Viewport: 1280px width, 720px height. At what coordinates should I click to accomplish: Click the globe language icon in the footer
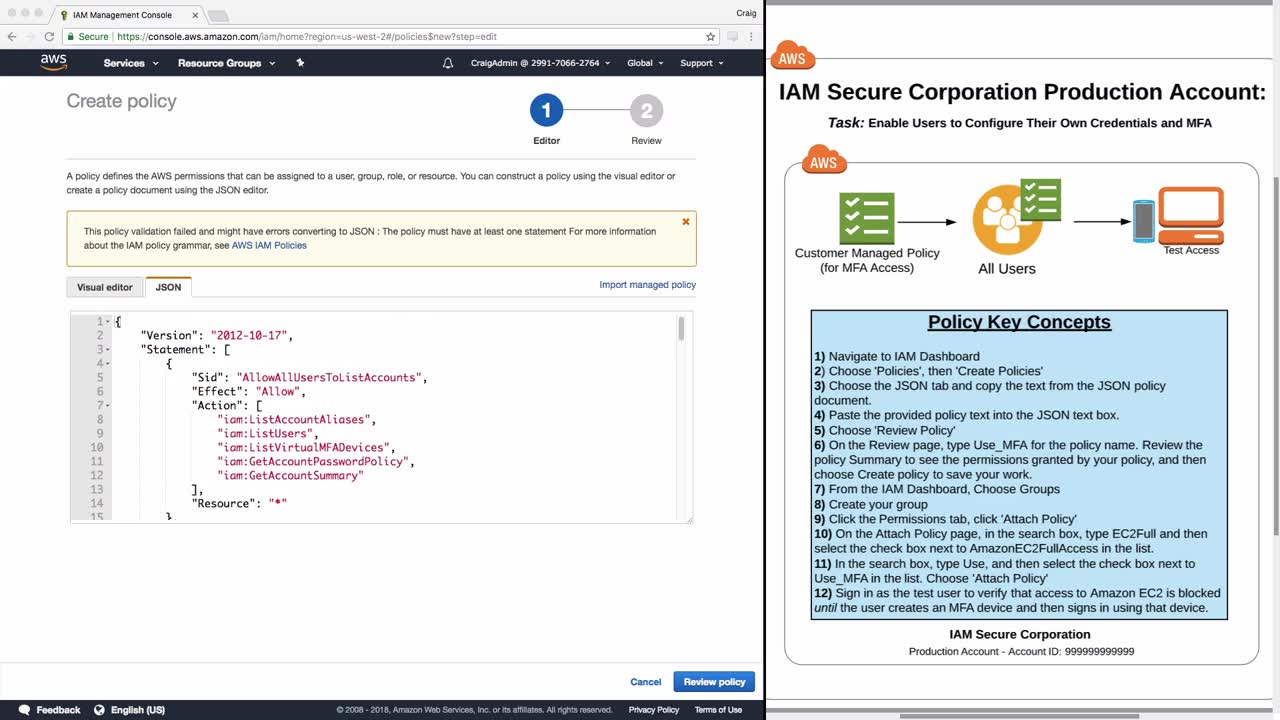tap(99, 710)
